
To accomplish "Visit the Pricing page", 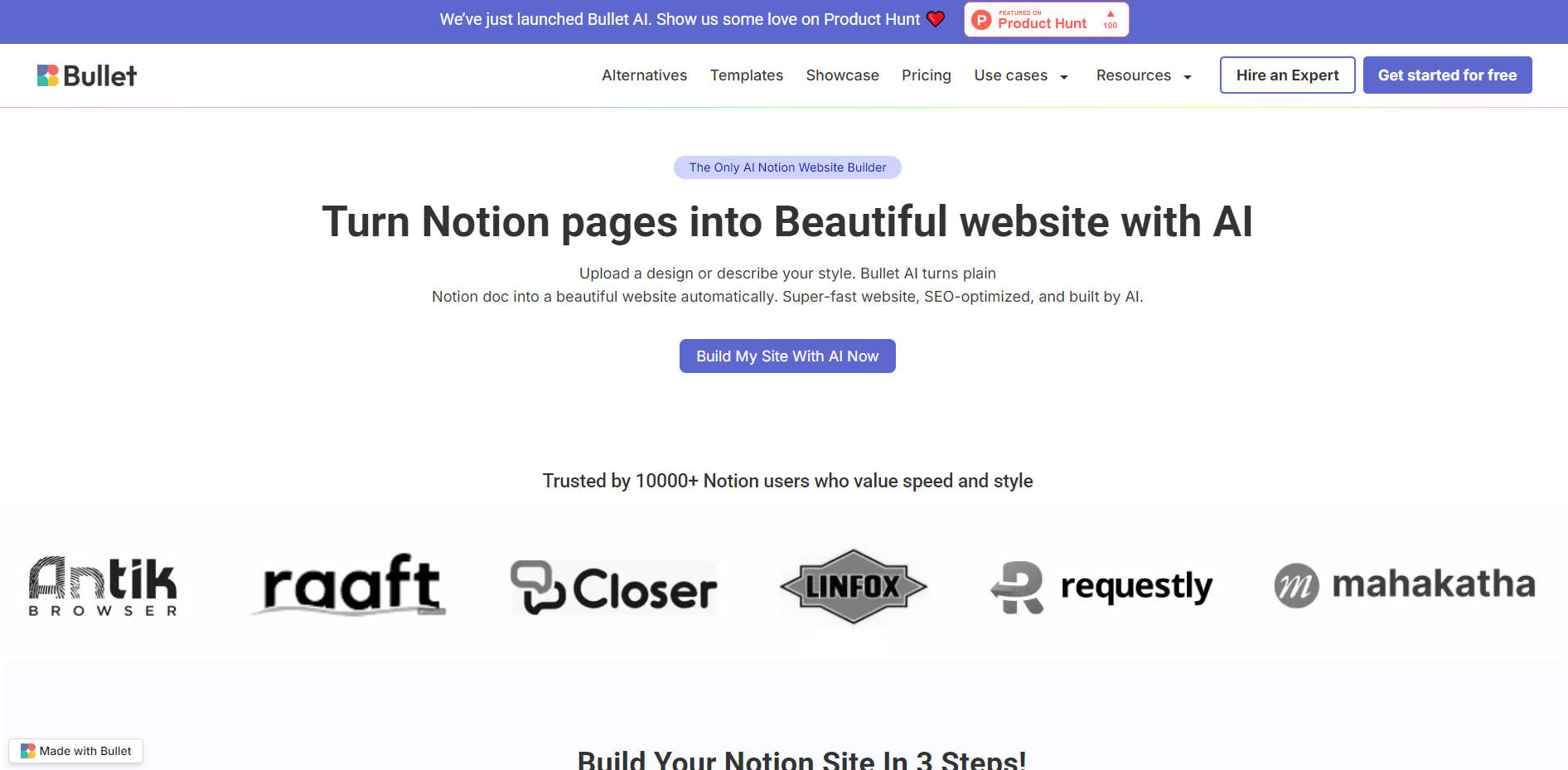I will point(926,75).
